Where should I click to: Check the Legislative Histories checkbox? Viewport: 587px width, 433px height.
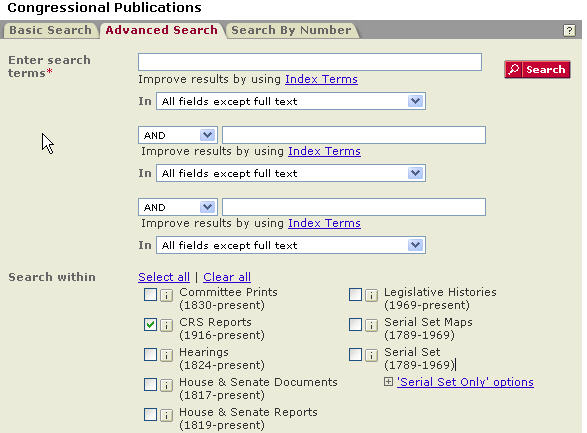click(x=355, y=295)
